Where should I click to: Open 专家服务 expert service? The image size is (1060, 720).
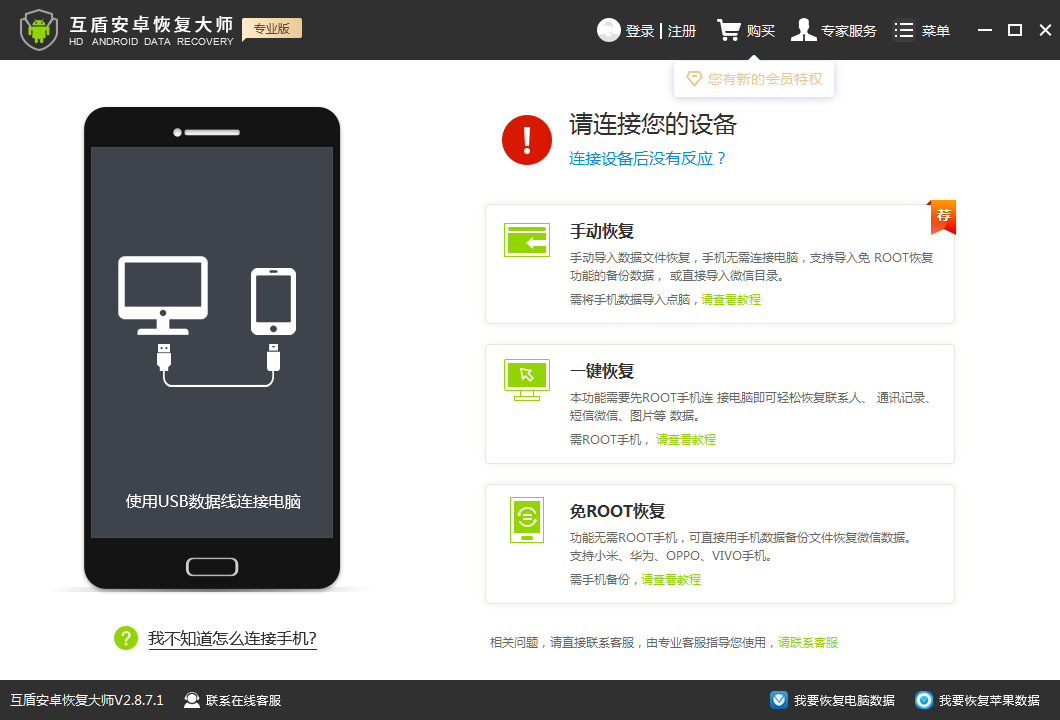(848, 31)
